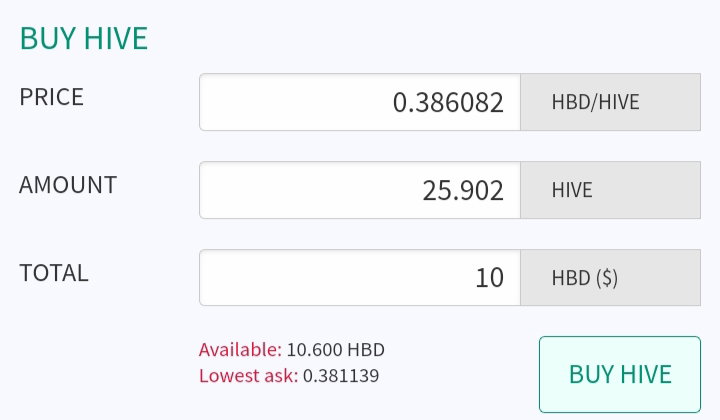The width and height of the screenshot is (720, 420).
Task: Click the PRICE field label
Action: [51, 97]
